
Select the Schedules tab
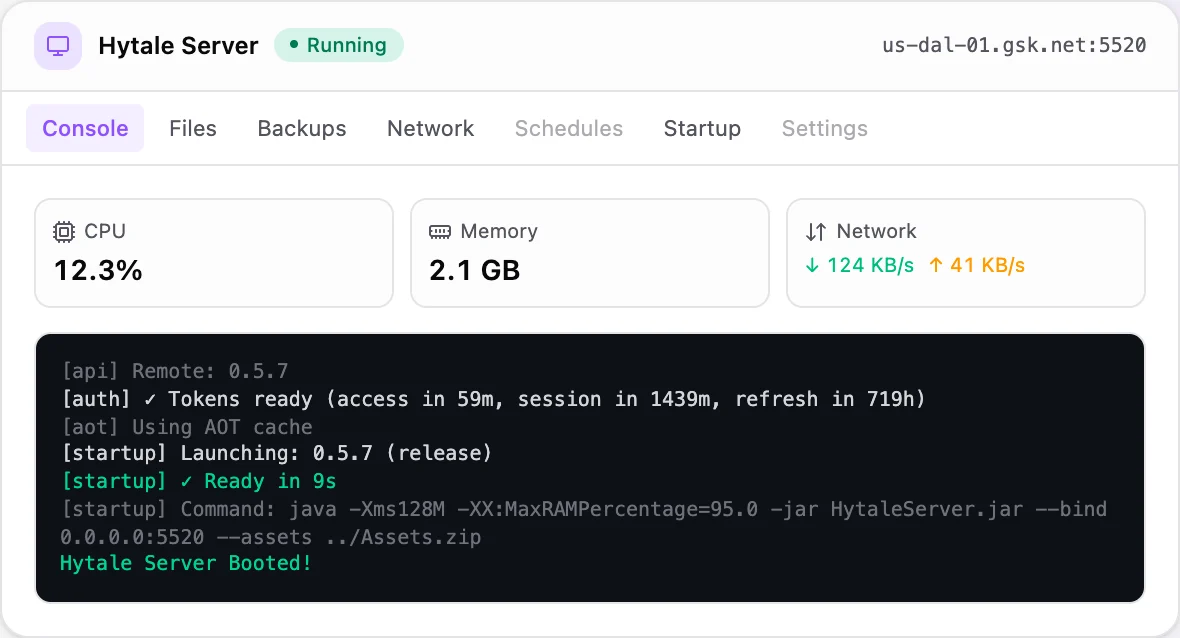tap(569, 128)
